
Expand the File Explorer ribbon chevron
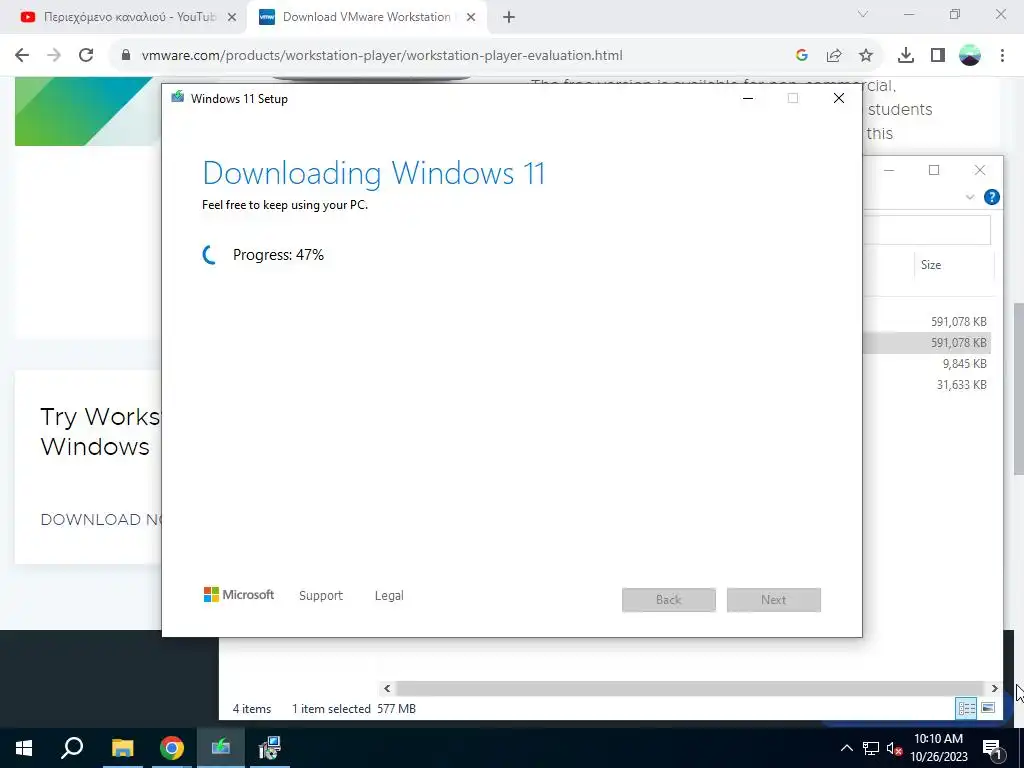[970, 197]
